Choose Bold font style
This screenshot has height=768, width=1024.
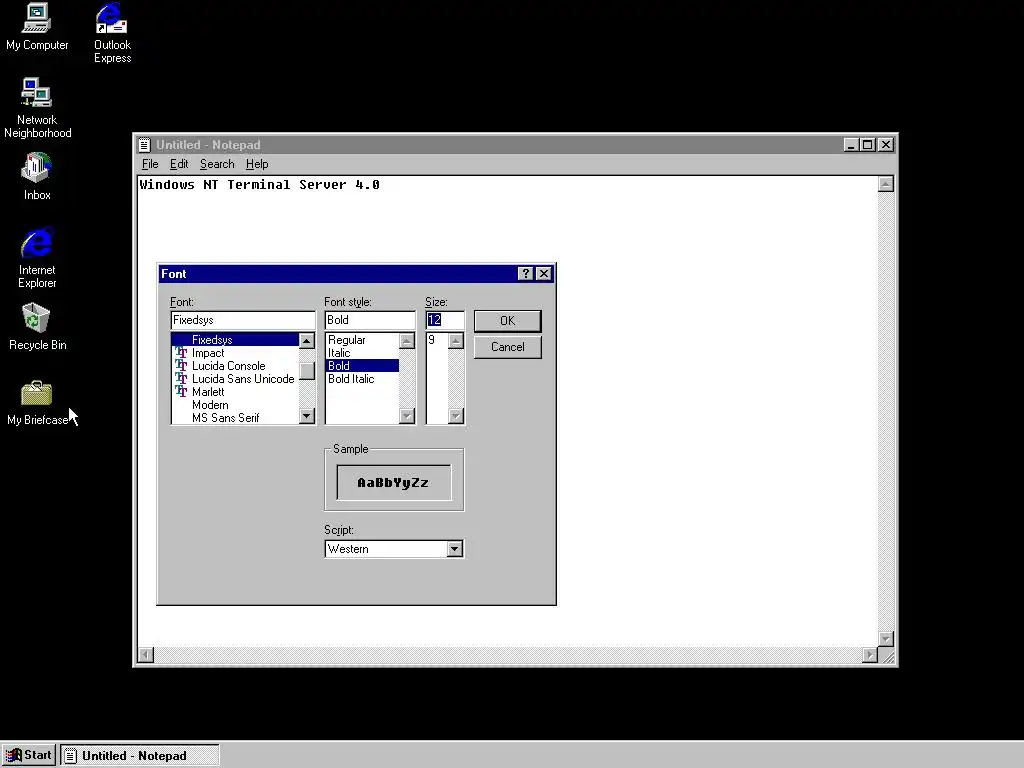click(362, 366)
